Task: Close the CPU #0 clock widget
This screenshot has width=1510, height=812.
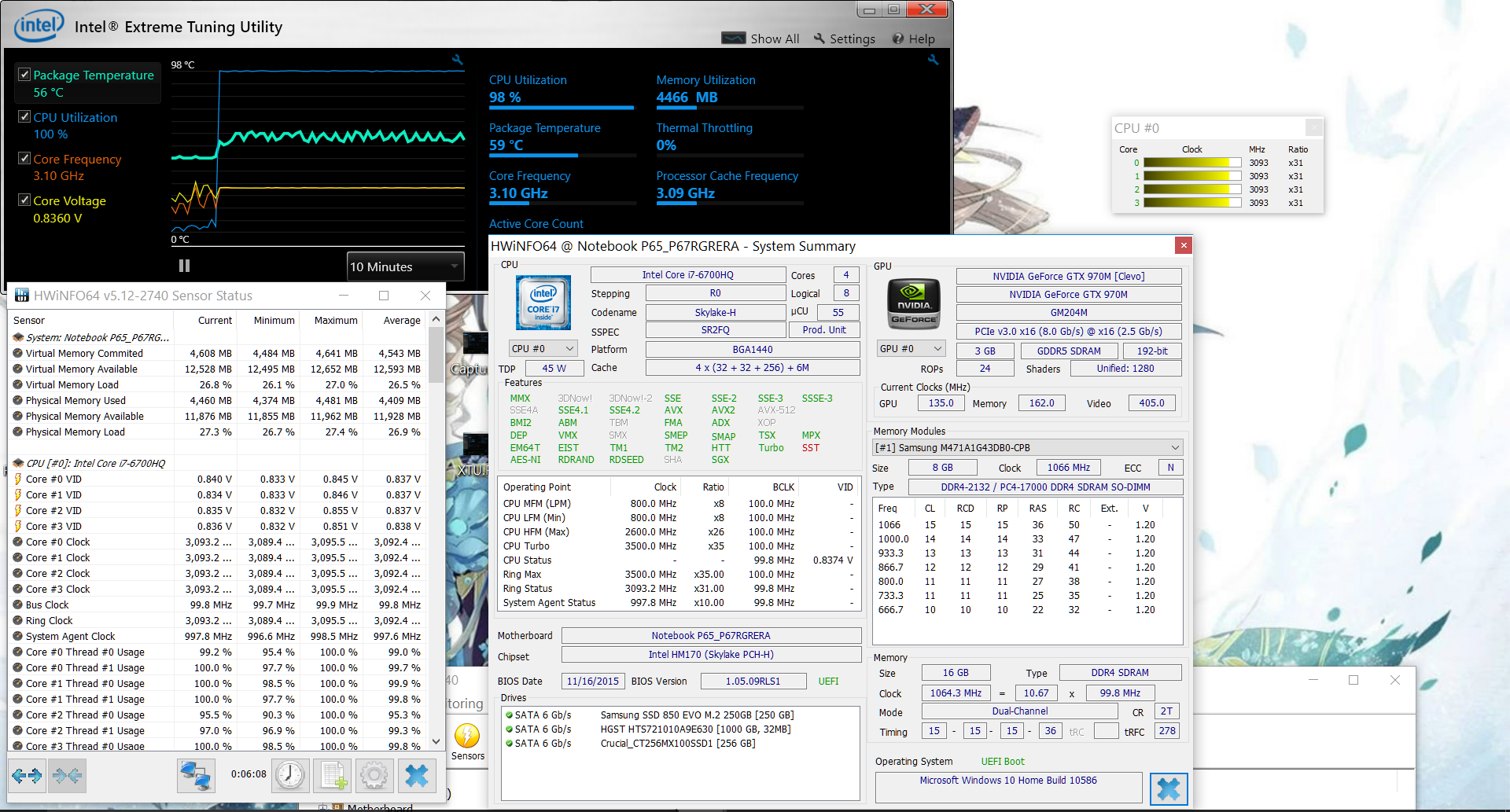Action: point(1313,127)
